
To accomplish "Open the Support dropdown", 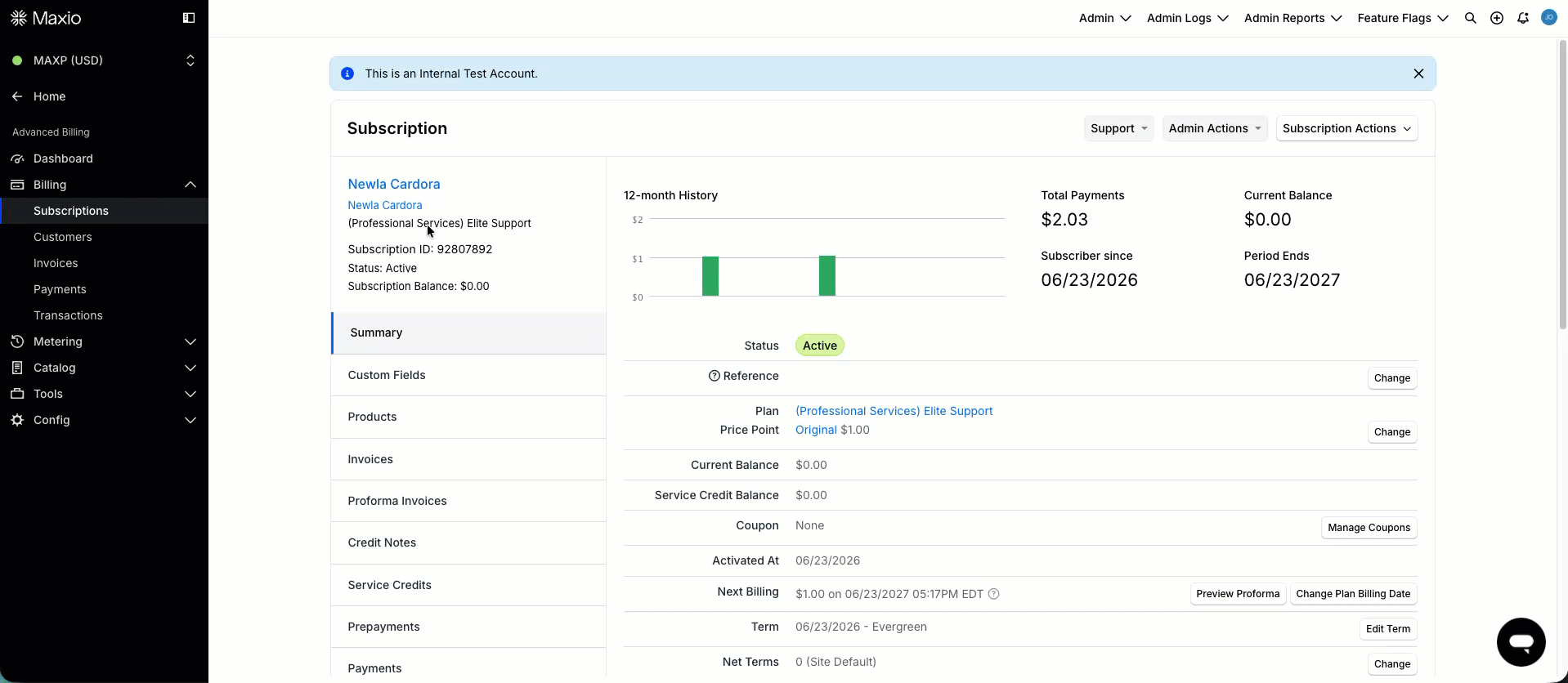I will [1118, 128].
